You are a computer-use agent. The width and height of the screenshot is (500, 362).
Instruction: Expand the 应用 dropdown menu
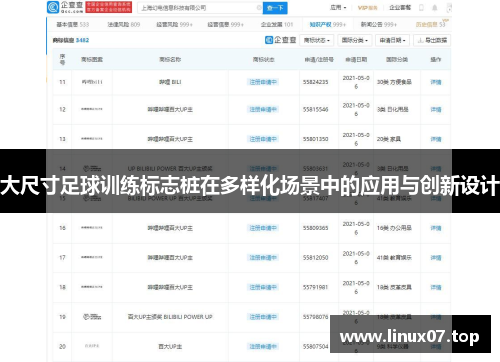click(x=338, y=7)
